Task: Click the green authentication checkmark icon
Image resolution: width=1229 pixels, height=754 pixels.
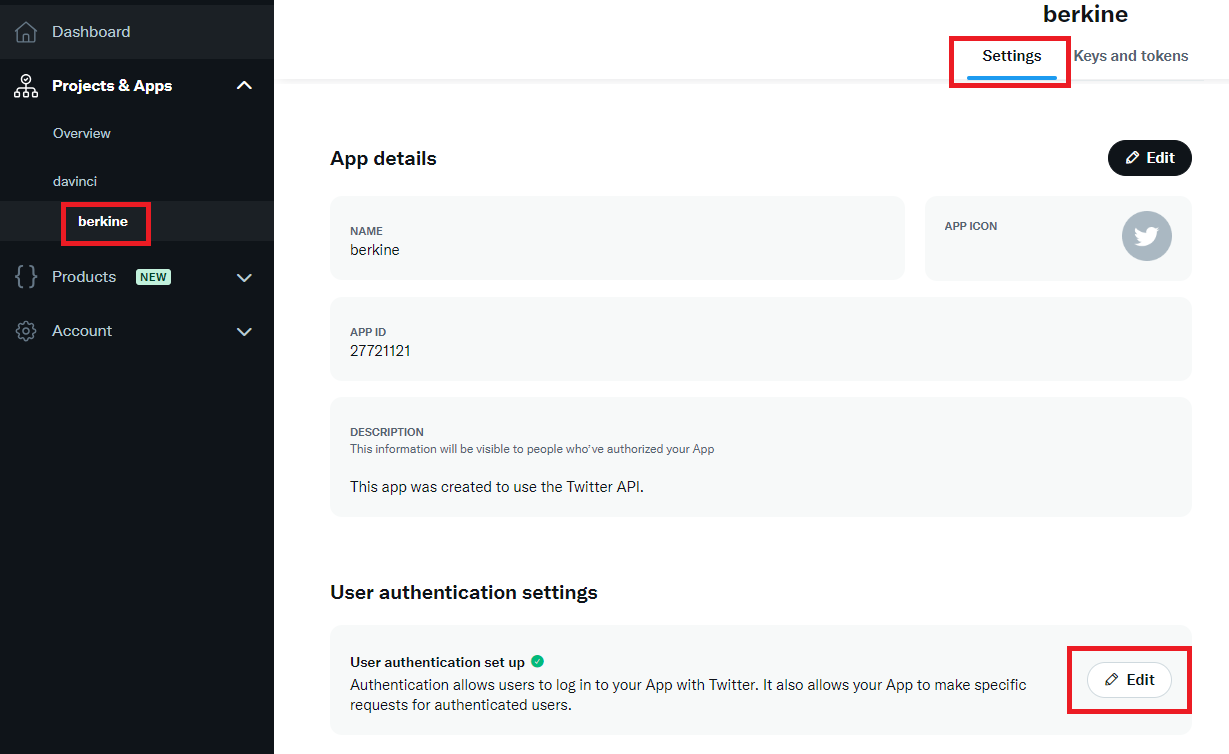Action: coord(537,661)
